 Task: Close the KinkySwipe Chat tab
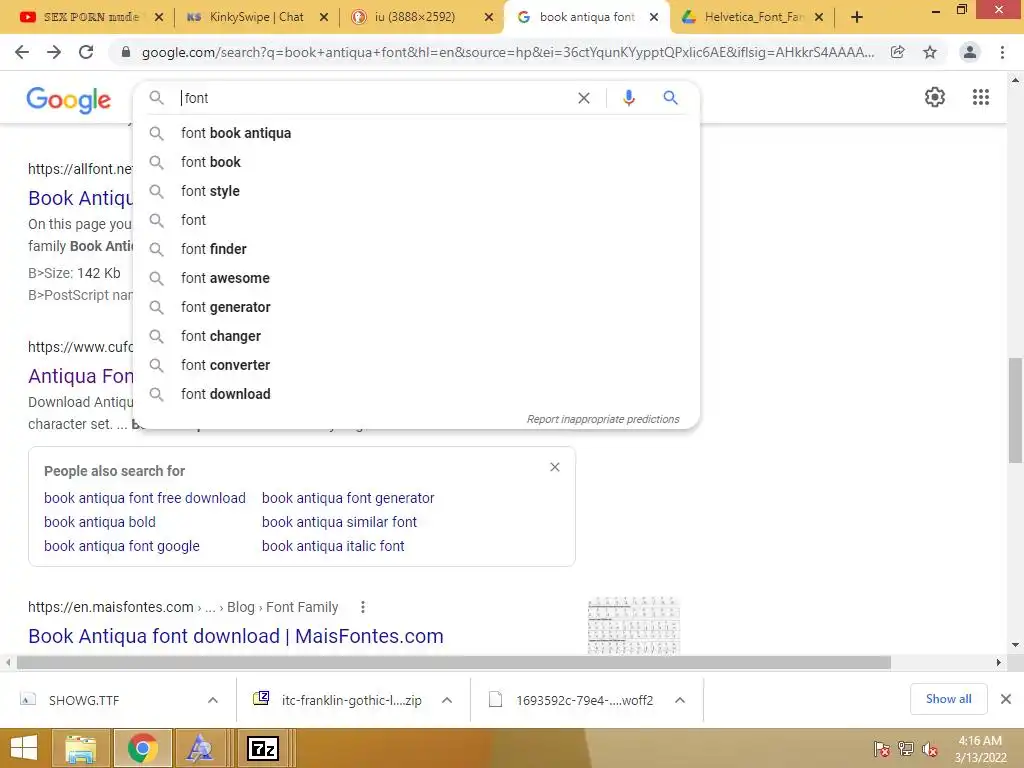[x=324, y=18]
